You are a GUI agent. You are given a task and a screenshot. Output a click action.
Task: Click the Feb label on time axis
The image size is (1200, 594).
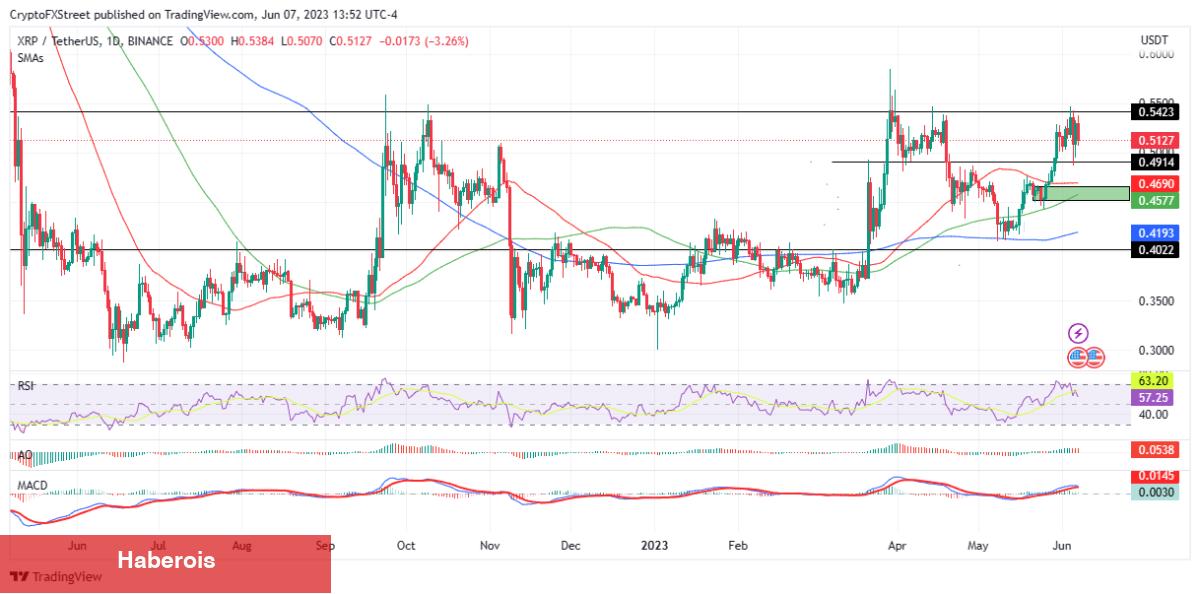pyautogui.click(x=737, y=546)
